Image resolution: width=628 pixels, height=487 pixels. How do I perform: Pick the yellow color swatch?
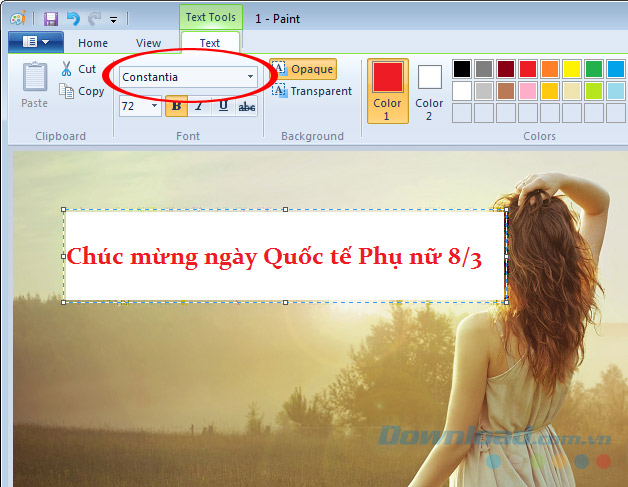click(572, 69)
